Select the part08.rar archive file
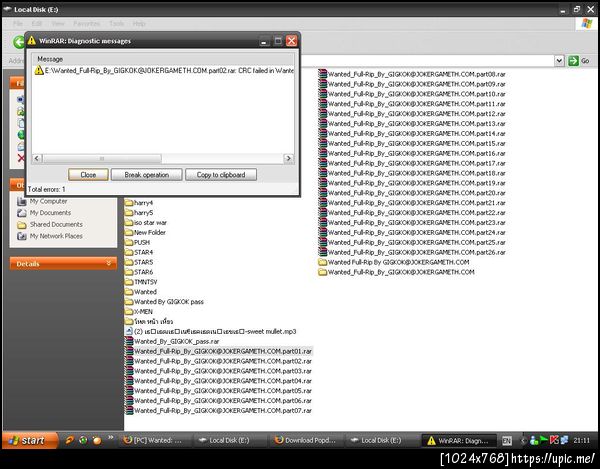The width and height of the screenshot is (600, 469). 412,74
